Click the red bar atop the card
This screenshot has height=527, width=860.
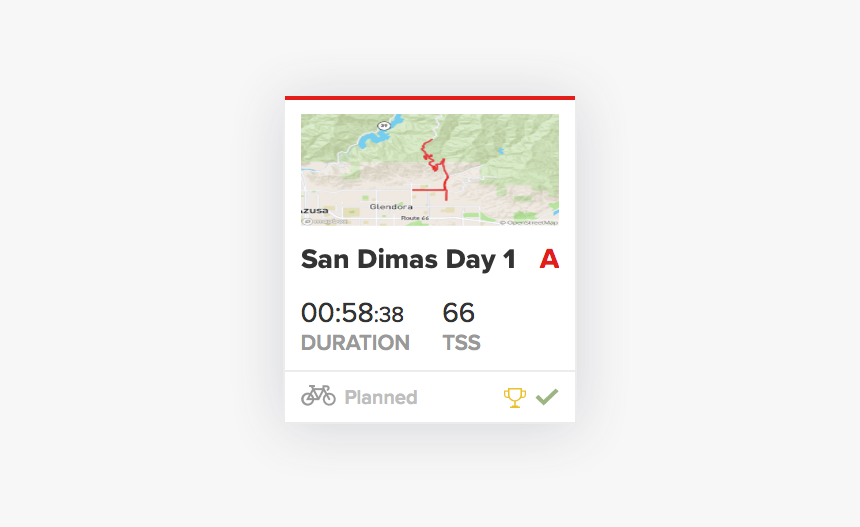pos(430,98)
